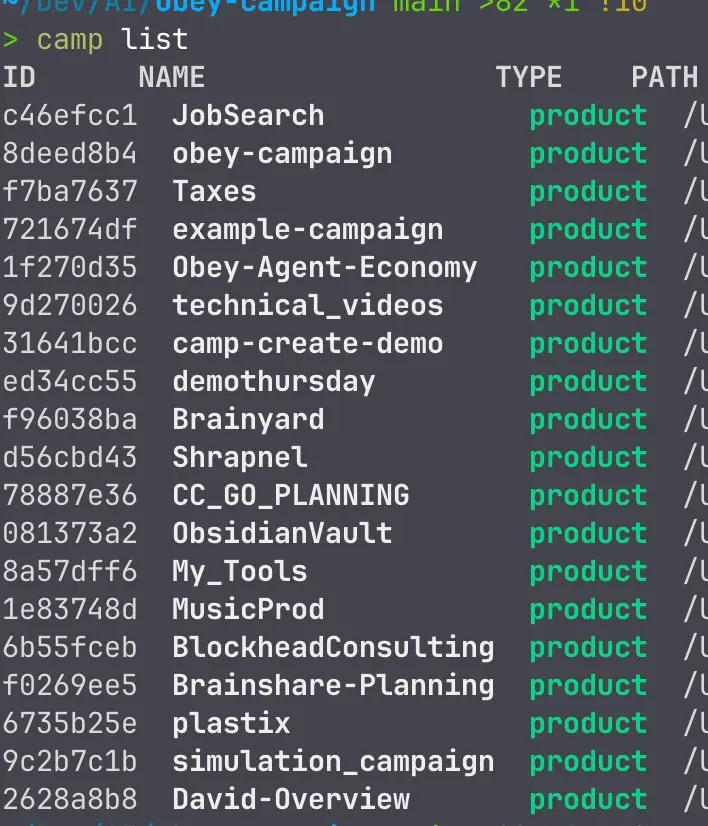Select the word 'list' in the command
The image size is (708, 826).
154,39
